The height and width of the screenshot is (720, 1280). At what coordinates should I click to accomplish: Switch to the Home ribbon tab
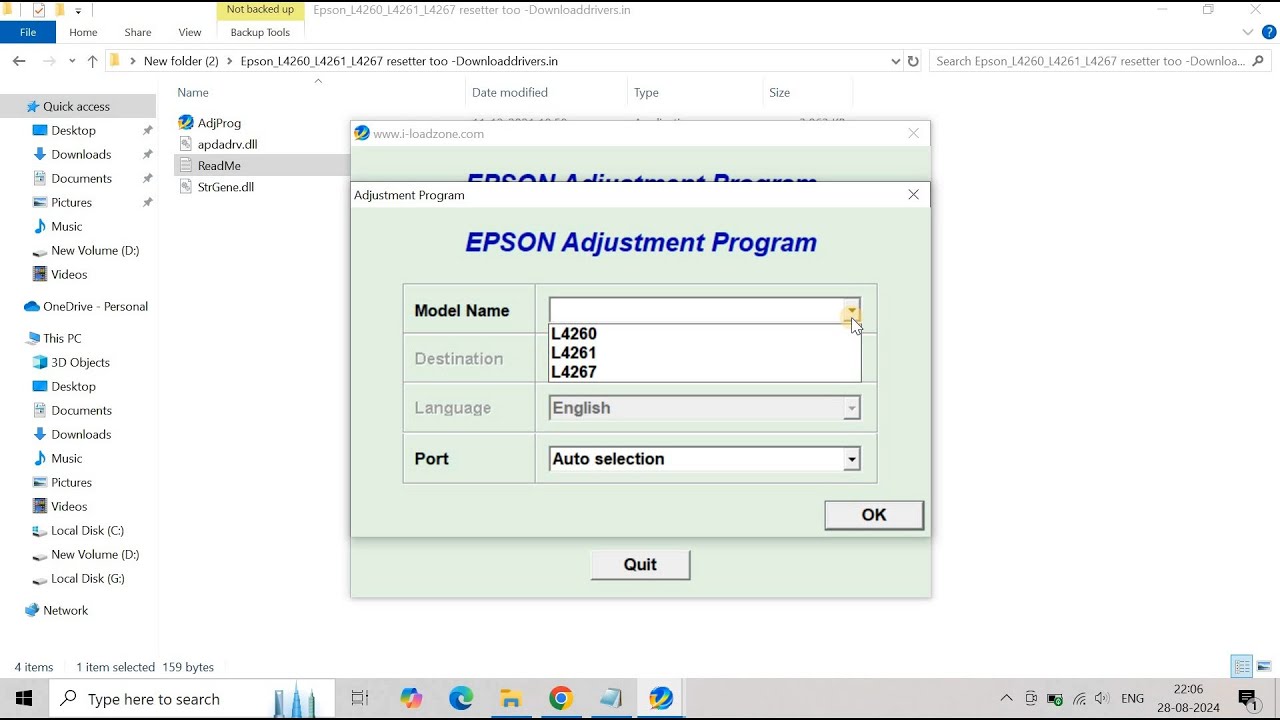coord(83,32)
